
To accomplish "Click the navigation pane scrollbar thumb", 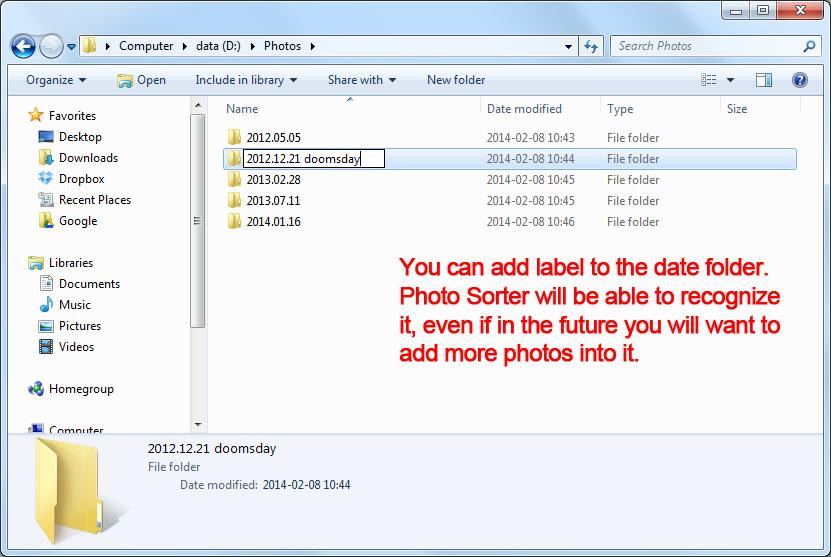I will click(198, 221).
